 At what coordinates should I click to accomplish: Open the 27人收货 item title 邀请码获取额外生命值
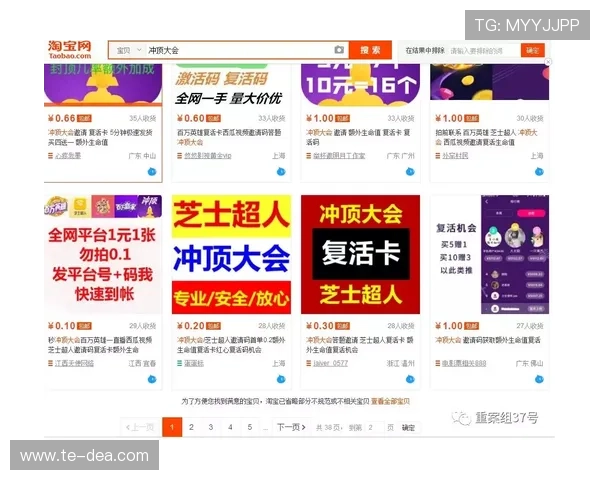(x=488, y=340)
